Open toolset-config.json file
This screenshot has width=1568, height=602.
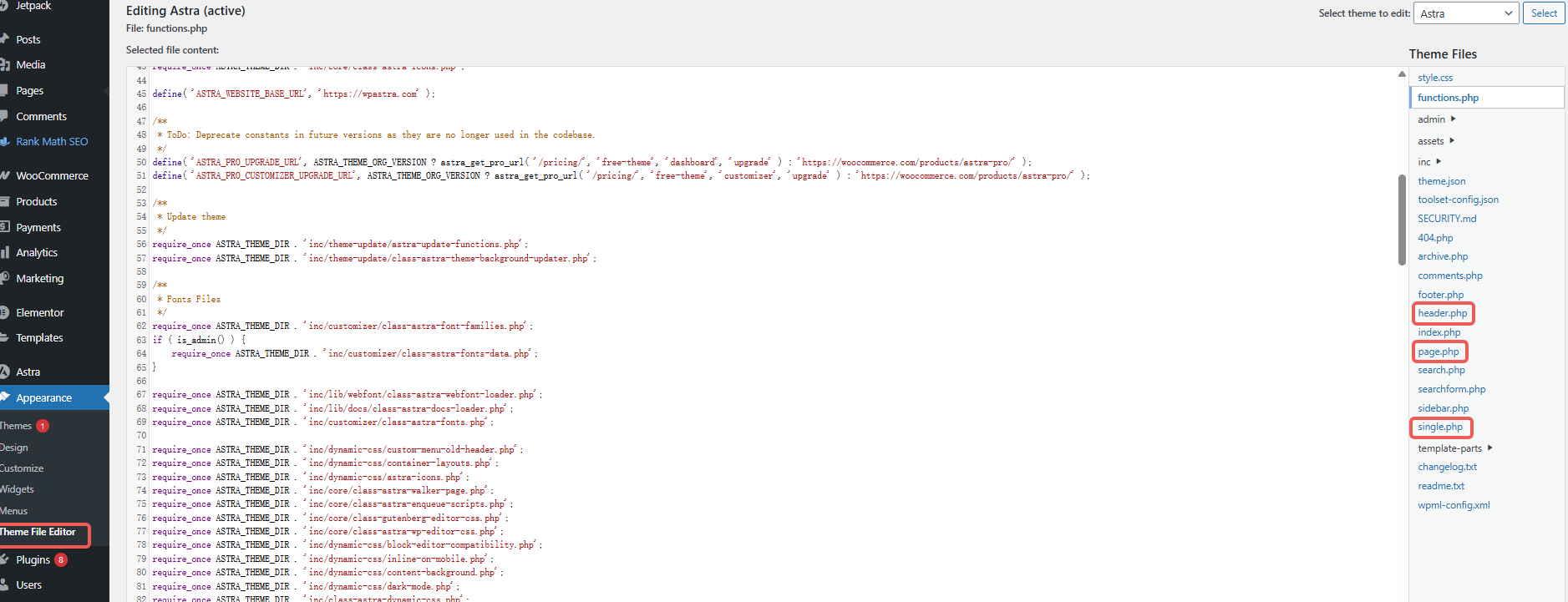1458,200
